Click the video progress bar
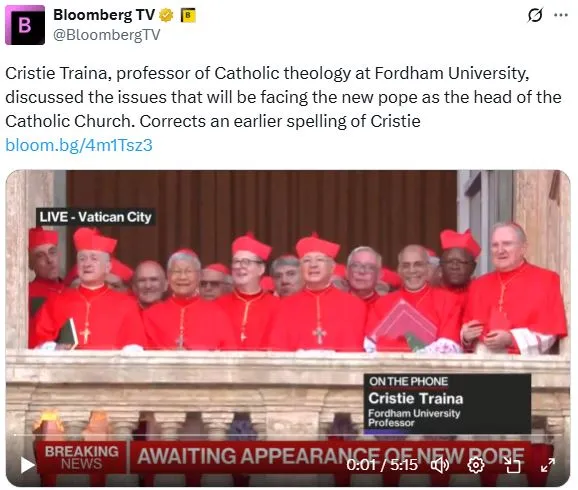 point(288,435)
